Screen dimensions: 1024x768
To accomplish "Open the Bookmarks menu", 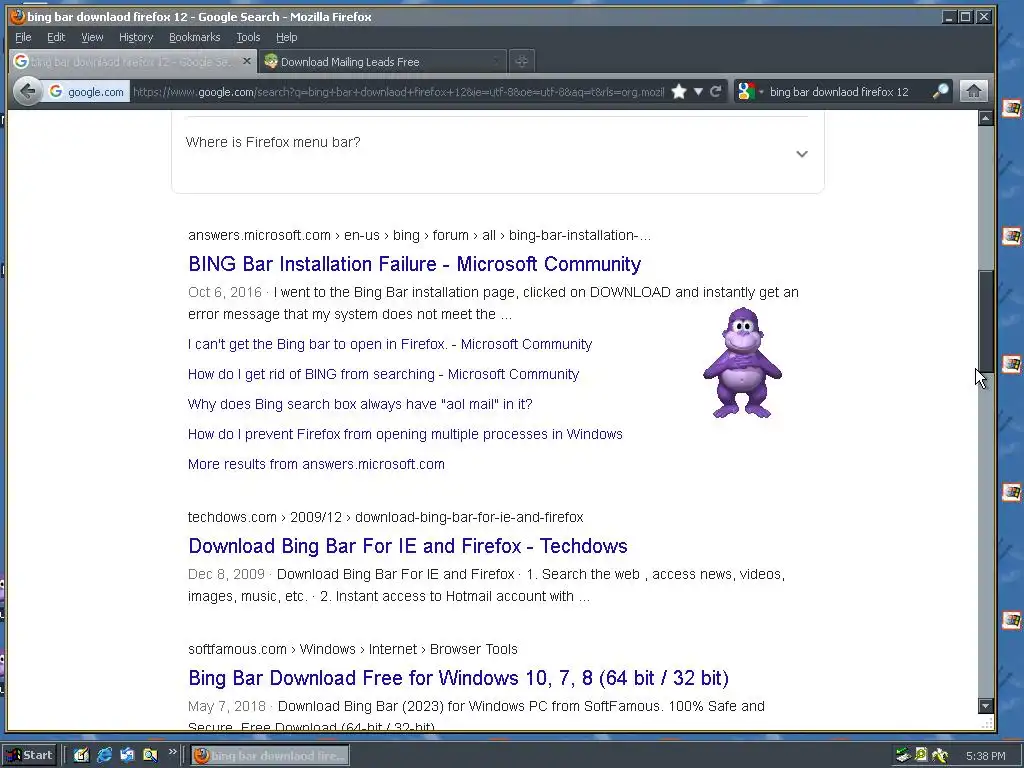I will (x=195, y=37).
